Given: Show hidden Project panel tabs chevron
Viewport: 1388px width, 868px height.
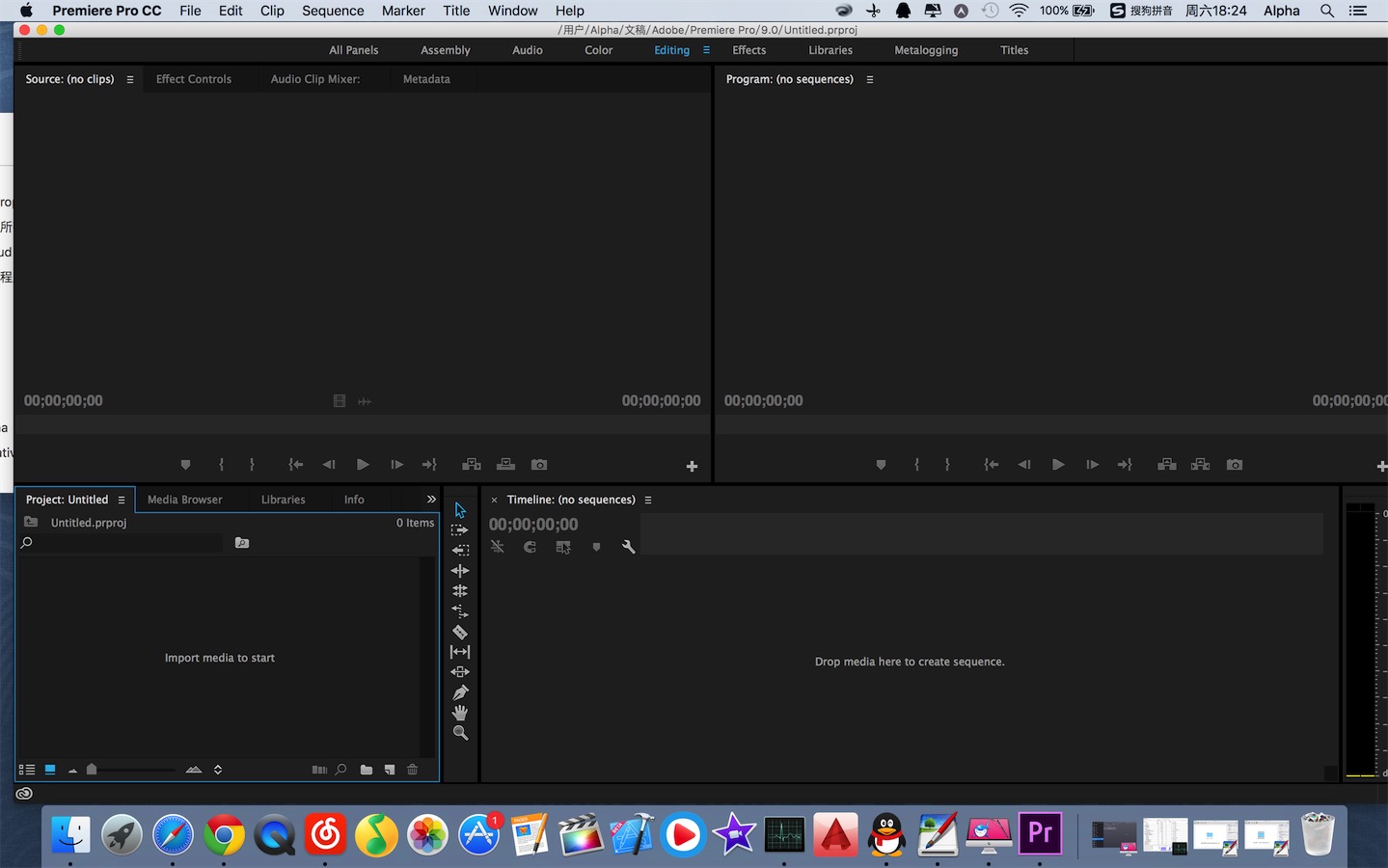Looking at the screenshot, I should point(431,500).
